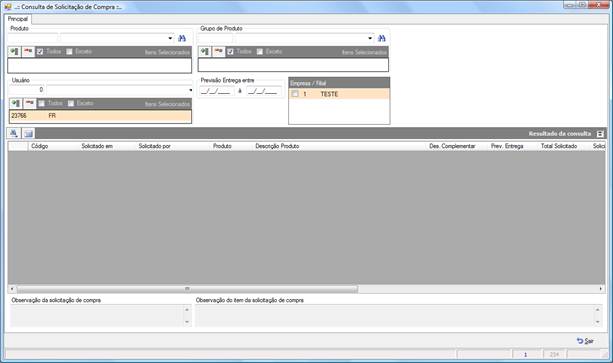Click the Produto selected-items list box
This screenshot has height=363, width=613.
100,65
